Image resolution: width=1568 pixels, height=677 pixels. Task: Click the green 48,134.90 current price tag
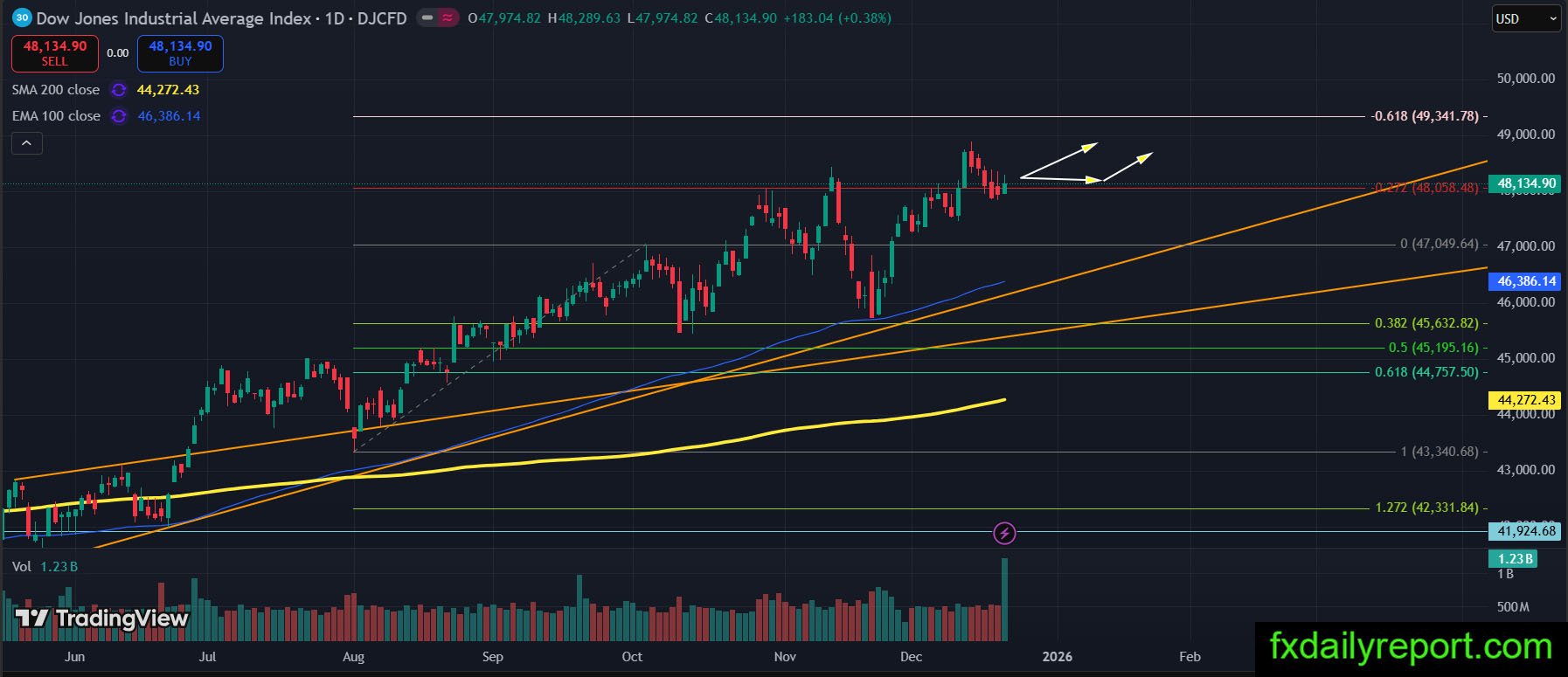pos(1526,183)
